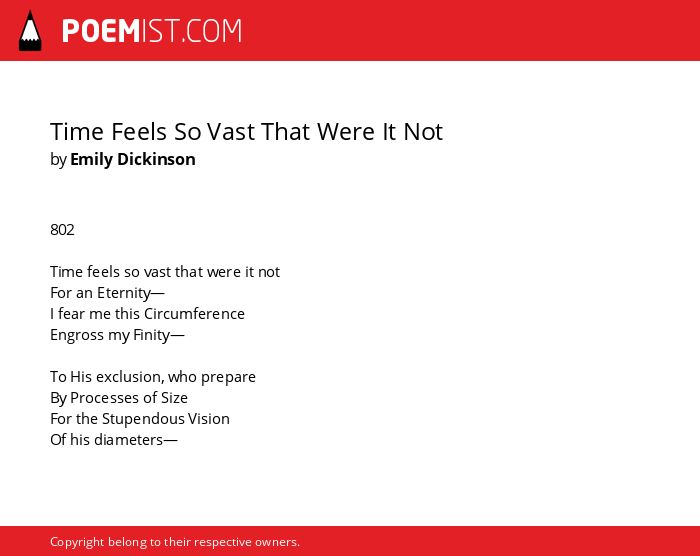Screen dimensions: 700x556
Task: Click the line 'For an Eternity—'
Action: 107,293
